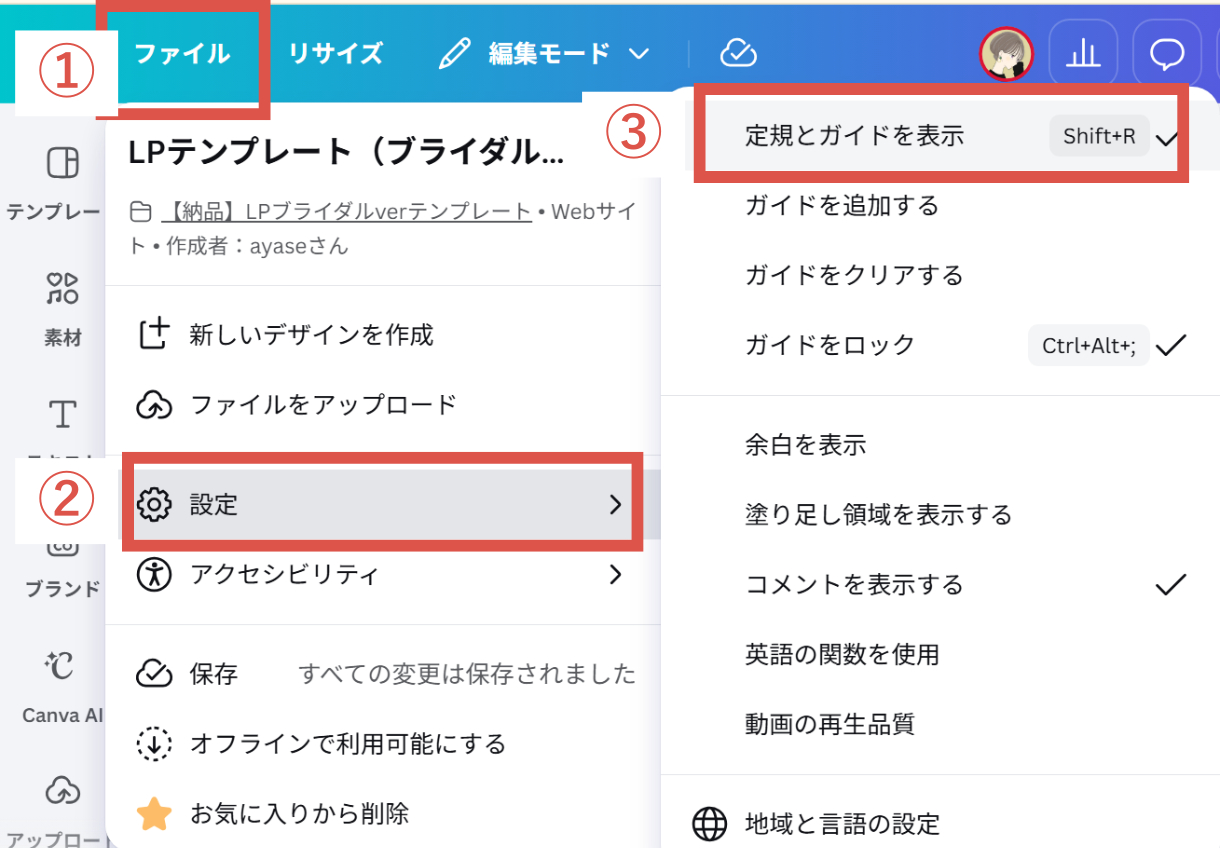Click the gear icon beside 設定

pyautogui.click(x=154, y=504)
